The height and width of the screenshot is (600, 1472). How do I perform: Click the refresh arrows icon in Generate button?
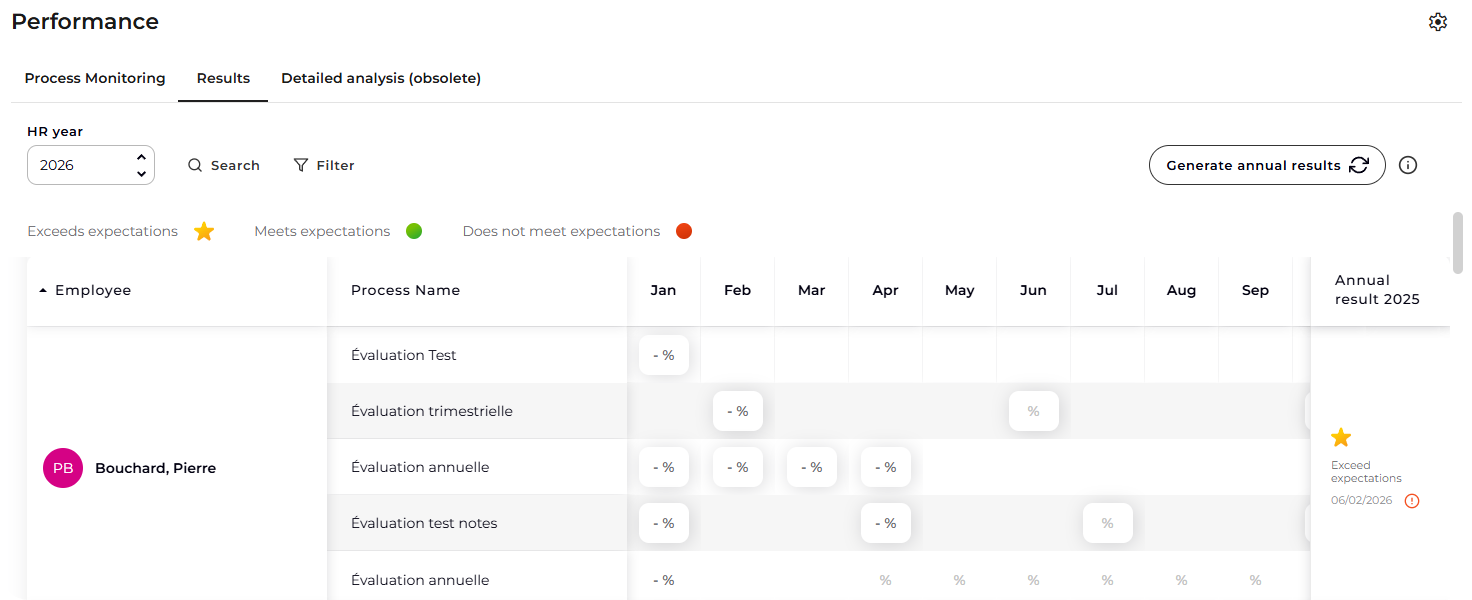pos(1359,165)
